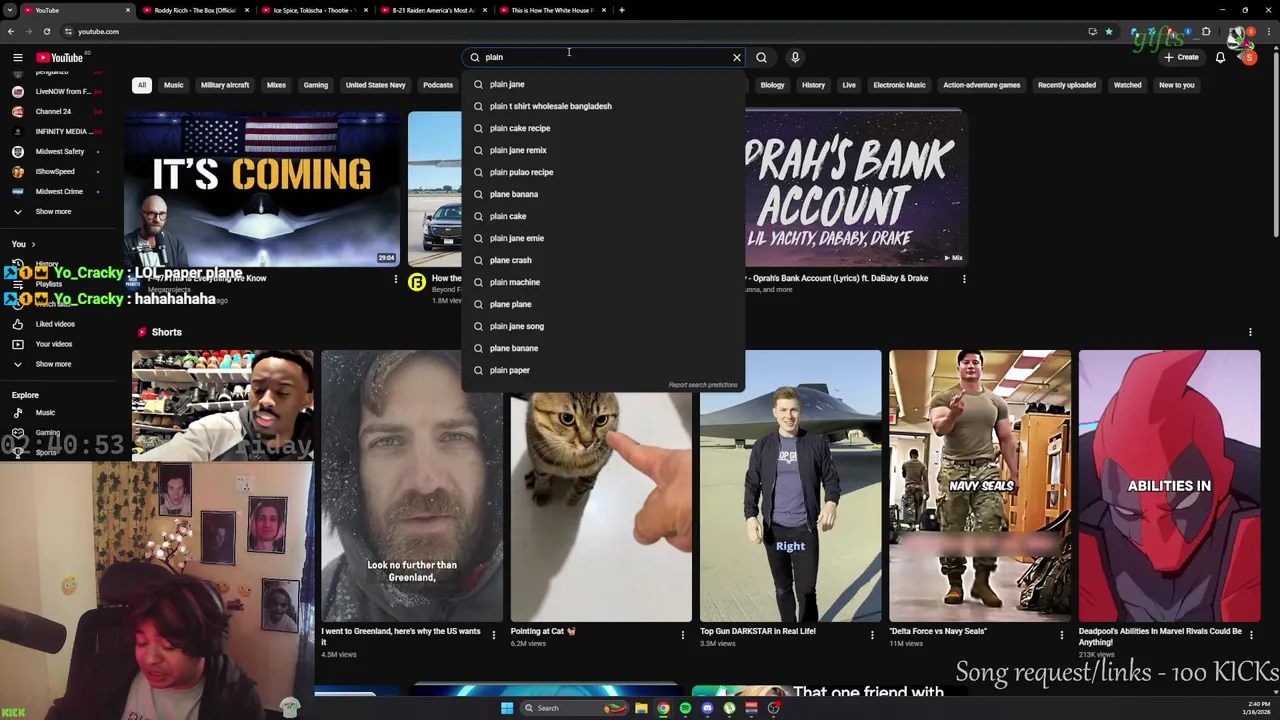The height and width of the screenshot is (720, 1280).
Task: Select the Military aircraft filter chip
Action: tap(225, 85)
